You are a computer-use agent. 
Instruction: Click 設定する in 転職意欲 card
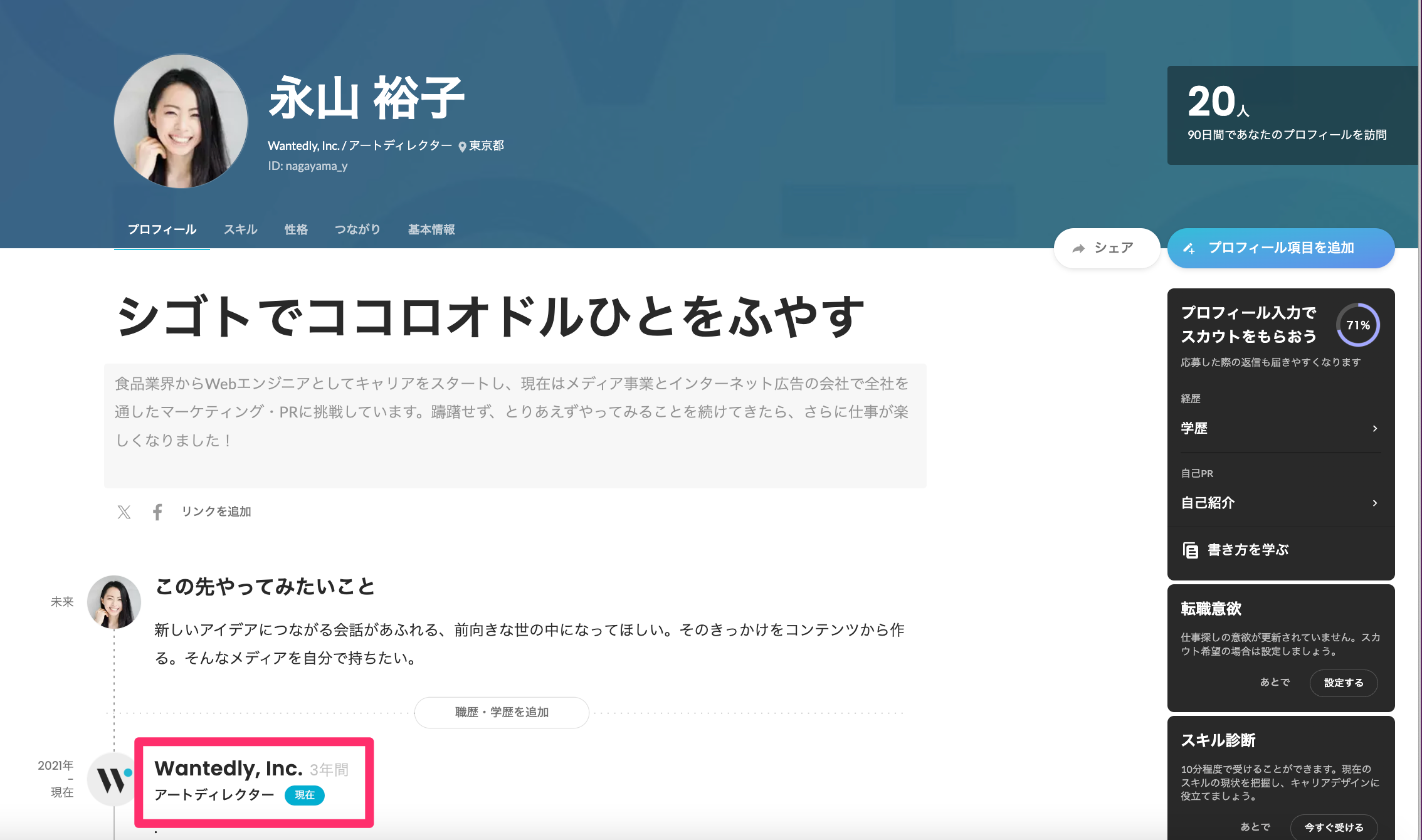coord(1344,683)
